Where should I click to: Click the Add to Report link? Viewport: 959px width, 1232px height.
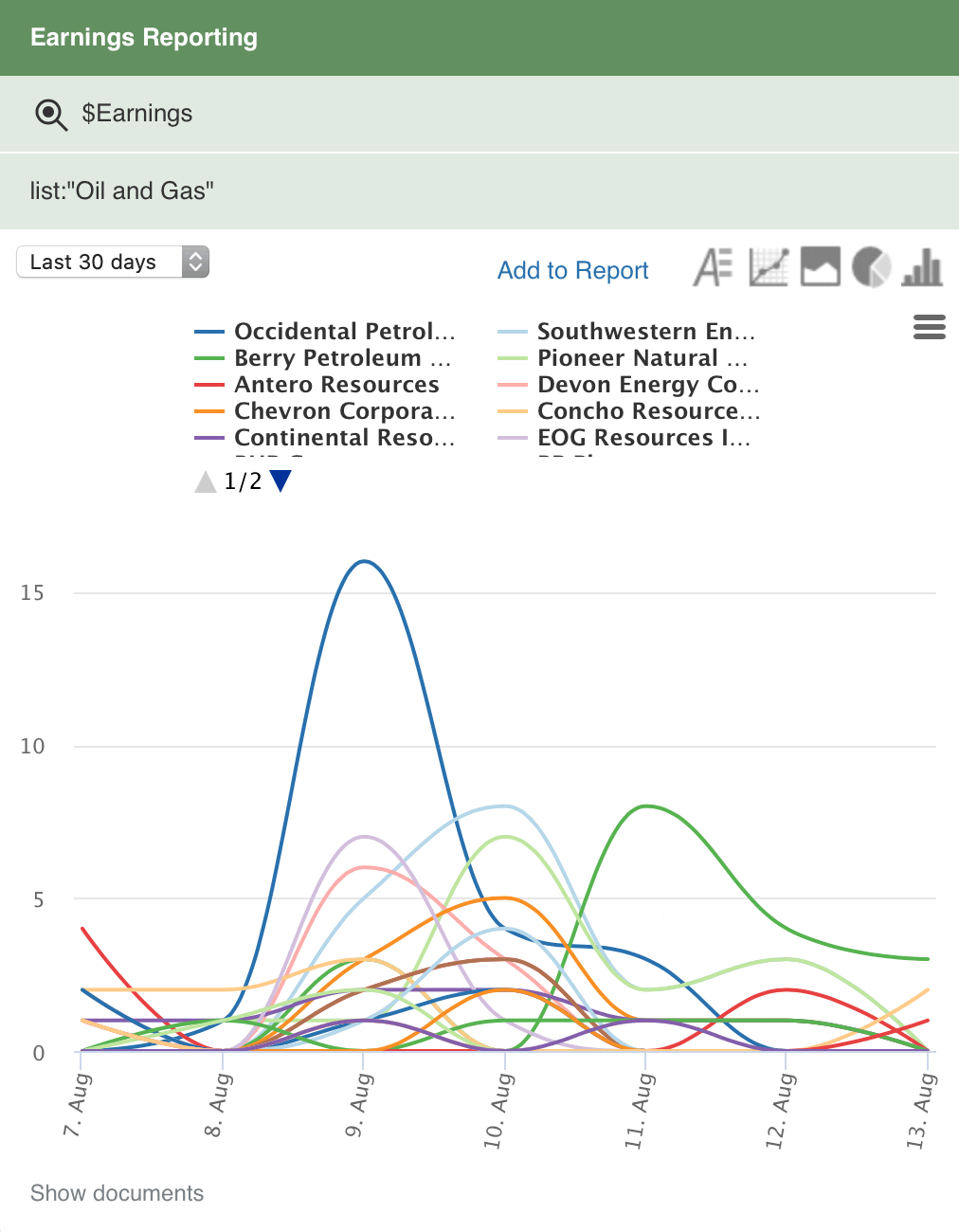tap(573, 271)
